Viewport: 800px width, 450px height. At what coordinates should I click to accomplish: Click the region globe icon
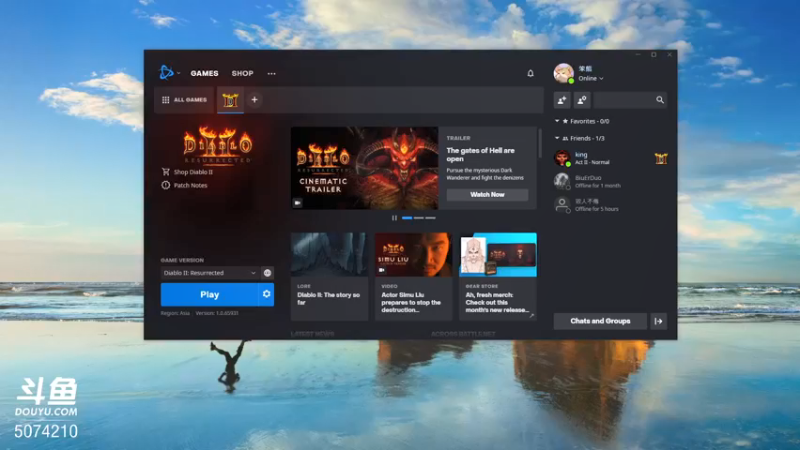pyautogui.click(x=267, y=273)
